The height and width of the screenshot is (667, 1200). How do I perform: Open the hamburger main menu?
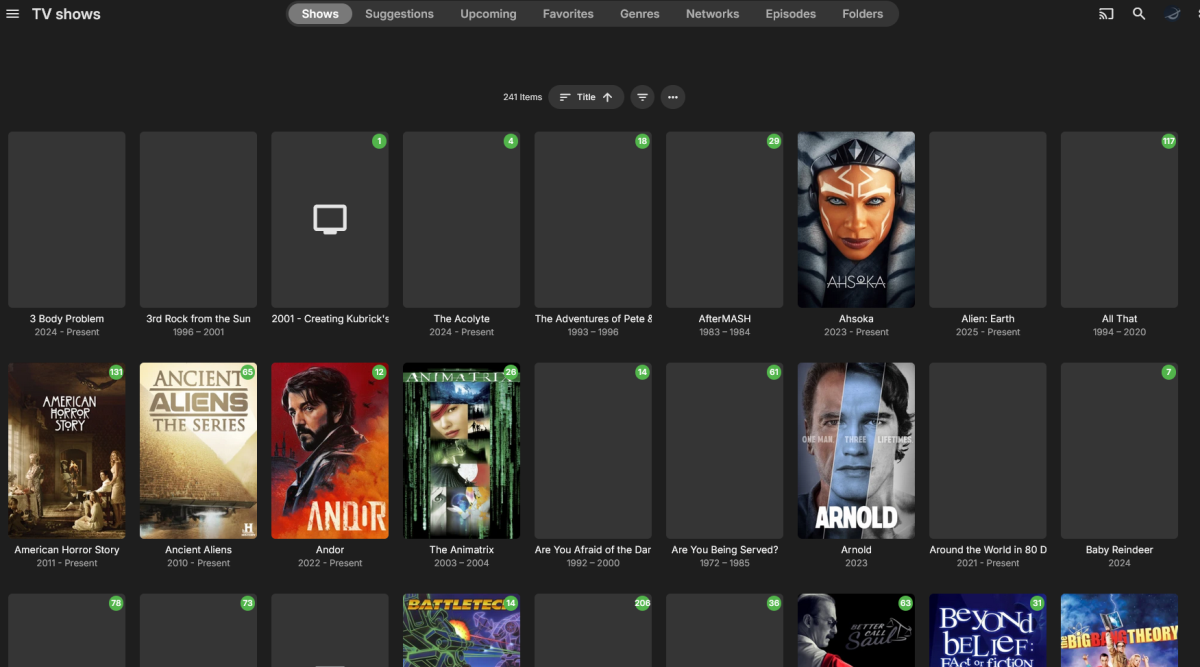13,14
